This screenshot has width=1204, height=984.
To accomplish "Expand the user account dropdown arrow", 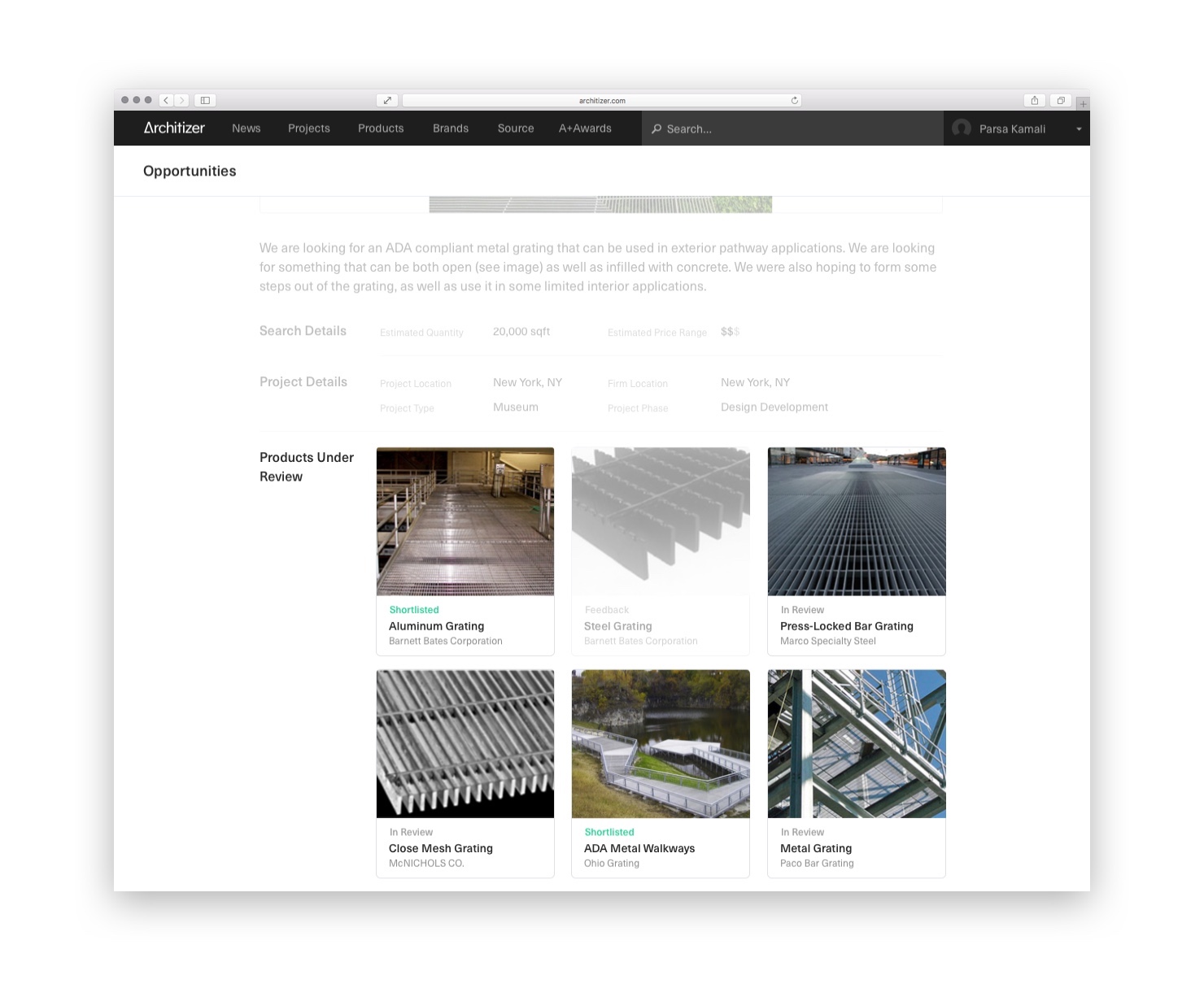I will [1079, 128].
